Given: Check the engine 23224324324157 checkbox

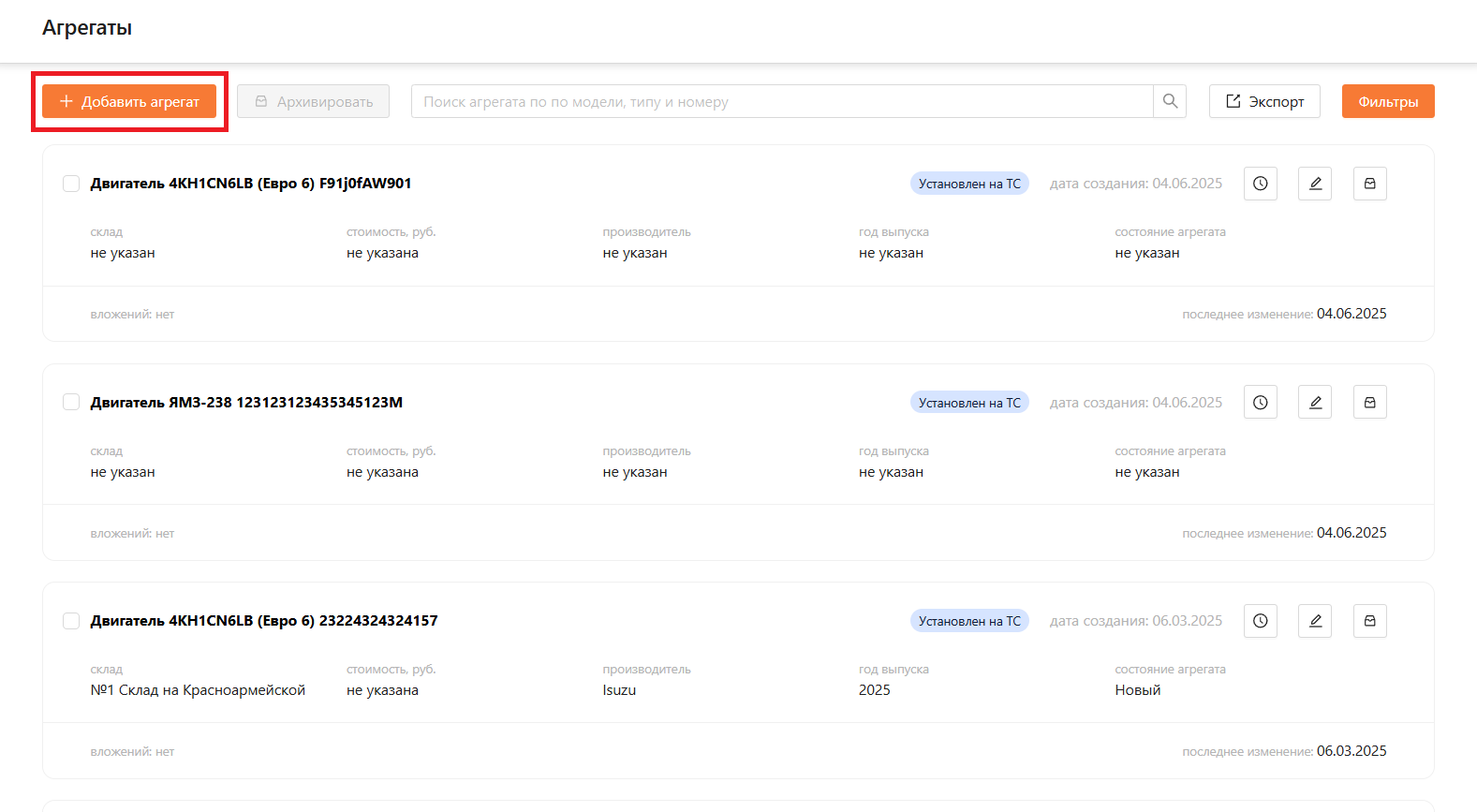Looking at the screenshot, I should (71, 621).
